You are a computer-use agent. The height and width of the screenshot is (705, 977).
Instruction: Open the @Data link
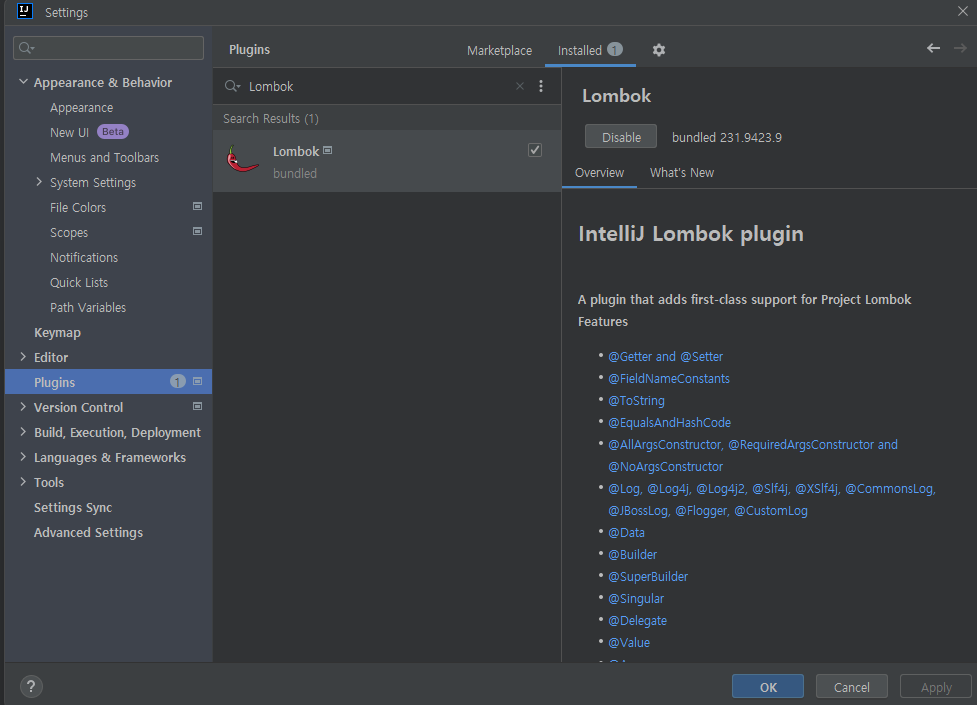click(626, 532)
